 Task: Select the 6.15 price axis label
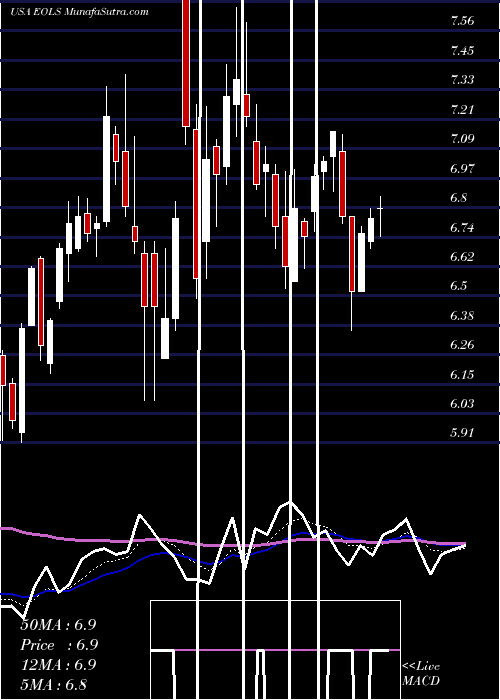tap(462, 375)
